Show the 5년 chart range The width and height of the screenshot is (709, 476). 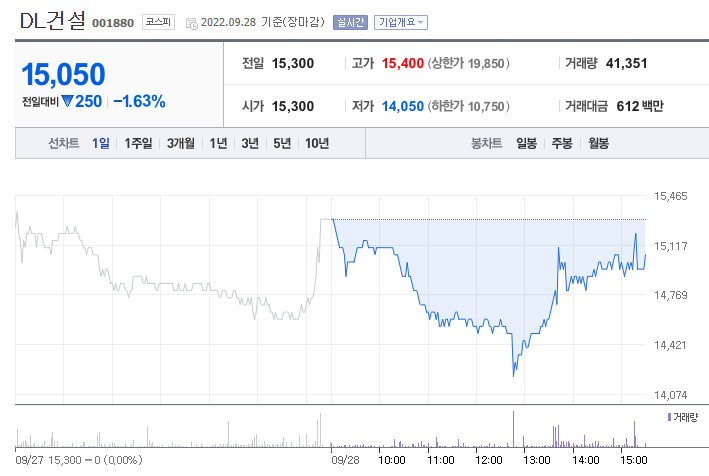(282, 143)
